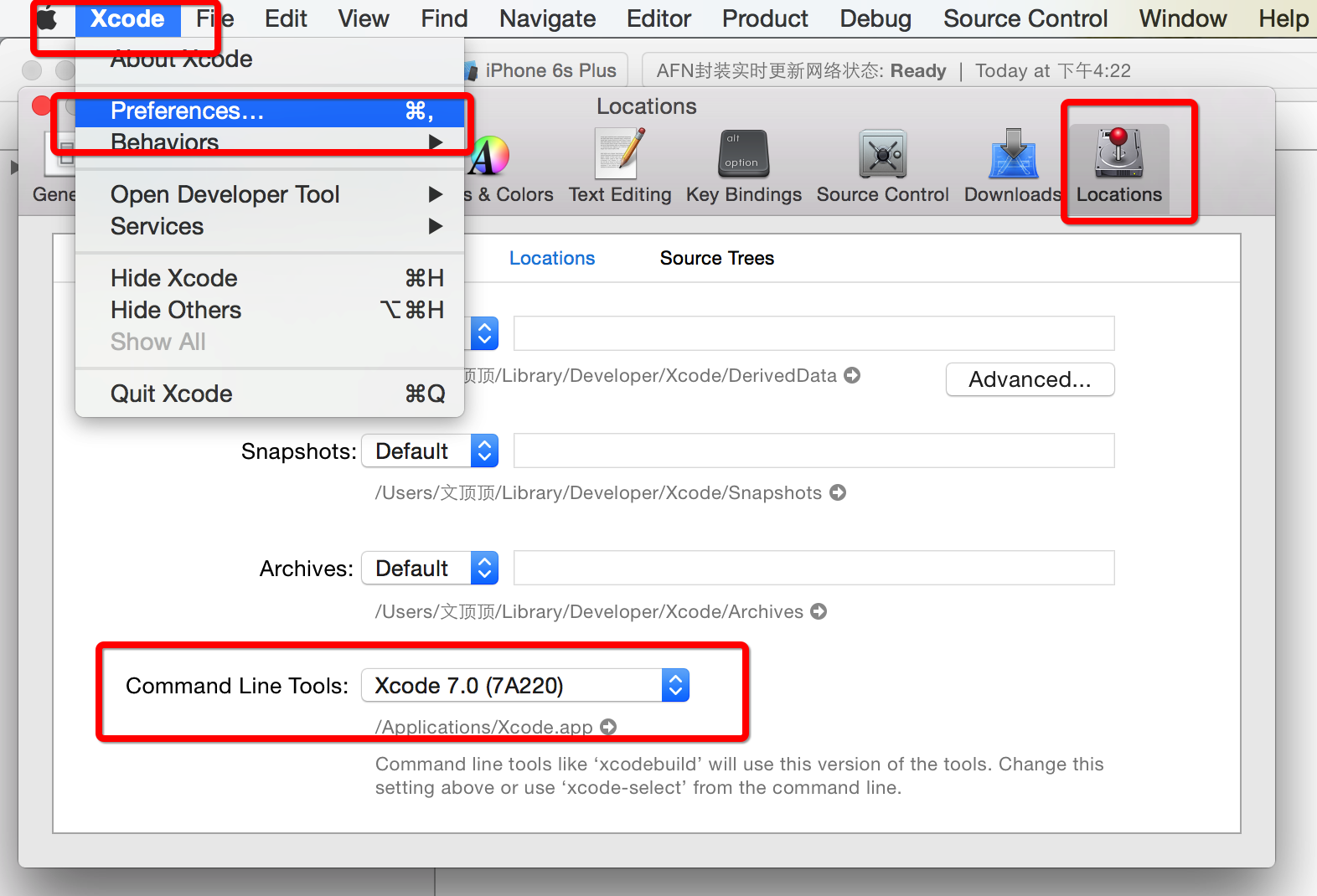The height and width of the screenshot is (896, 1317).
Task: Open the Edit menu in the menu bar
Action: (286, 18)
